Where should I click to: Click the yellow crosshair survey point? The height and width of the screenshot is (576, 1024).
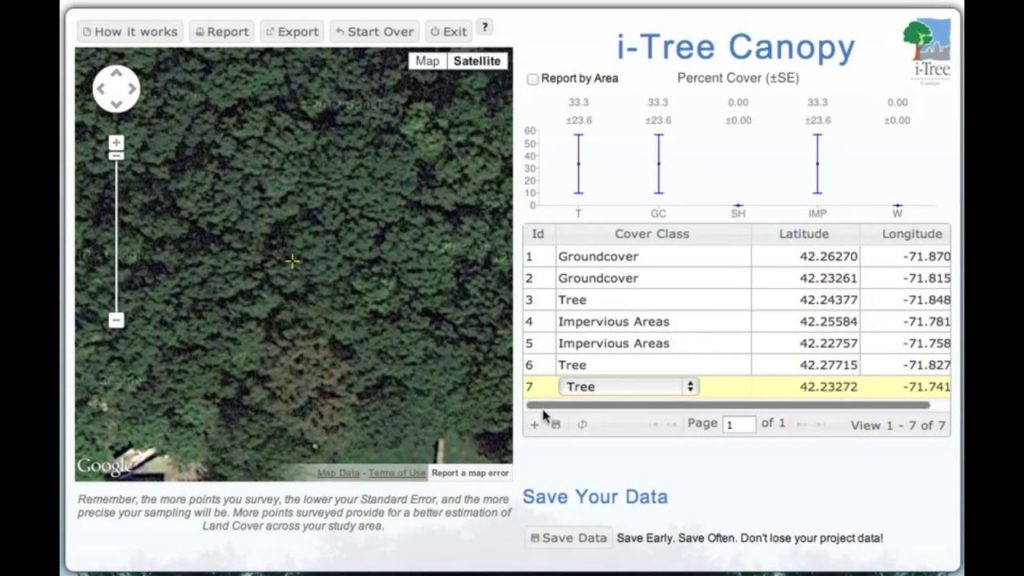point(293,261)
